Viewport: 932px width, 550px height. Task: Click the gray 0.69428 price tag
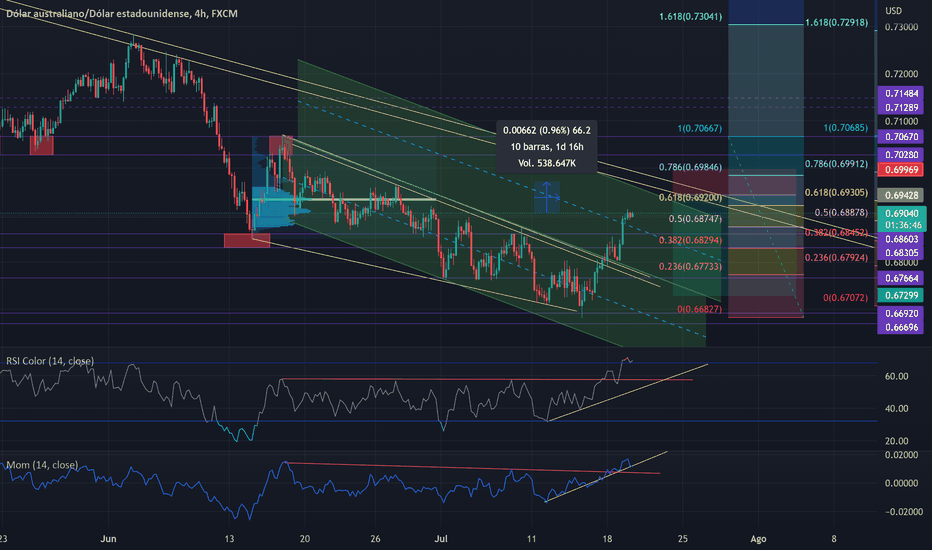click(x=900, y=195)
